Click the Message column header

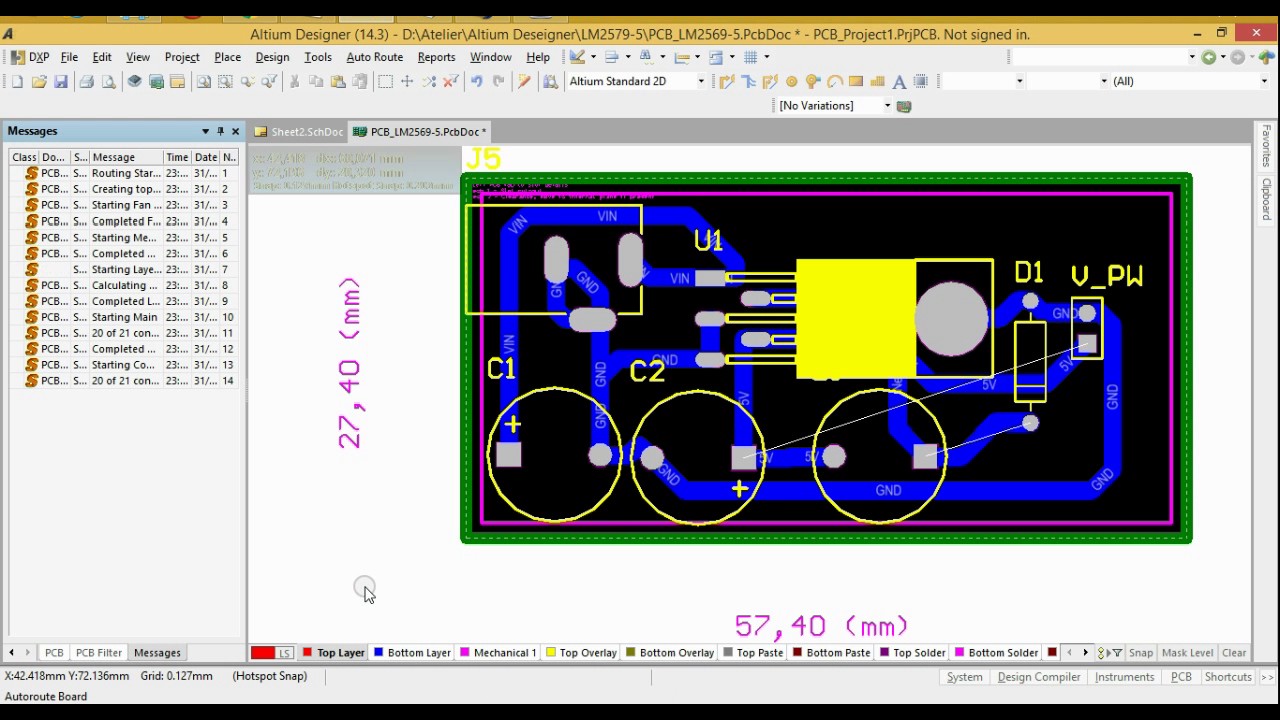126,157
